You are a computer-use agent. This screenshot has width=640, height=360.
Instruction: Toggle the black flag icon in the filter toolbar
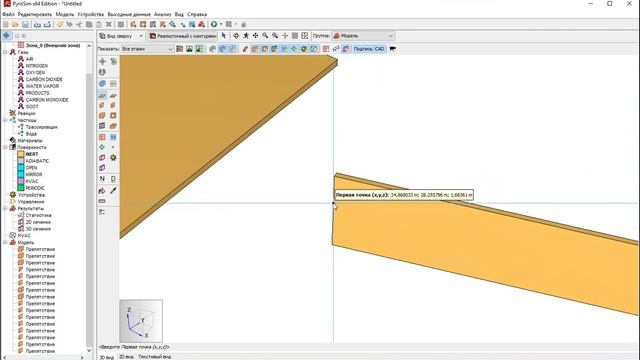[393, 49]
